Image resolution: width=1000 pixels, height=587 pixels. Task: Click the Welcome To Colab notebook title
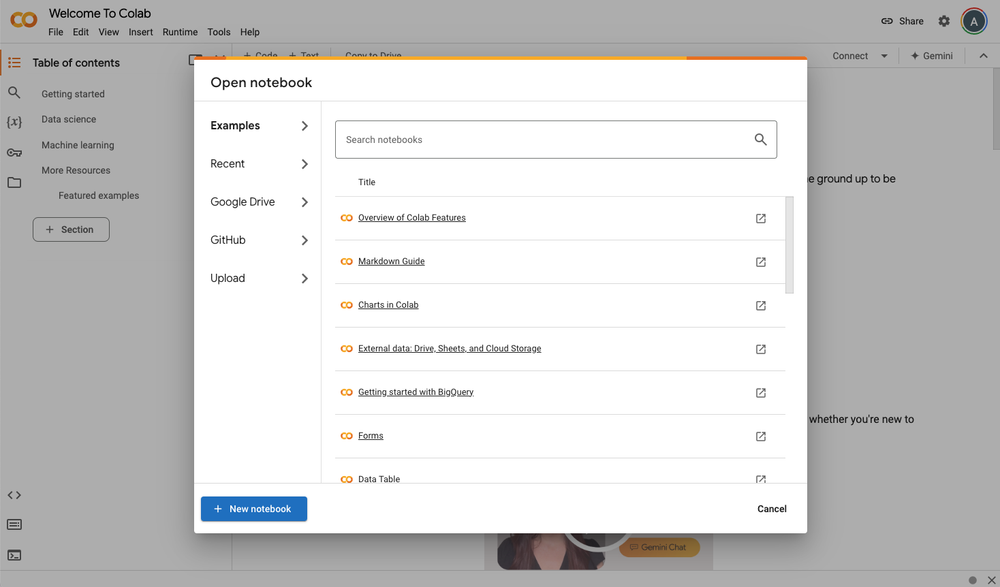(100, 13)
